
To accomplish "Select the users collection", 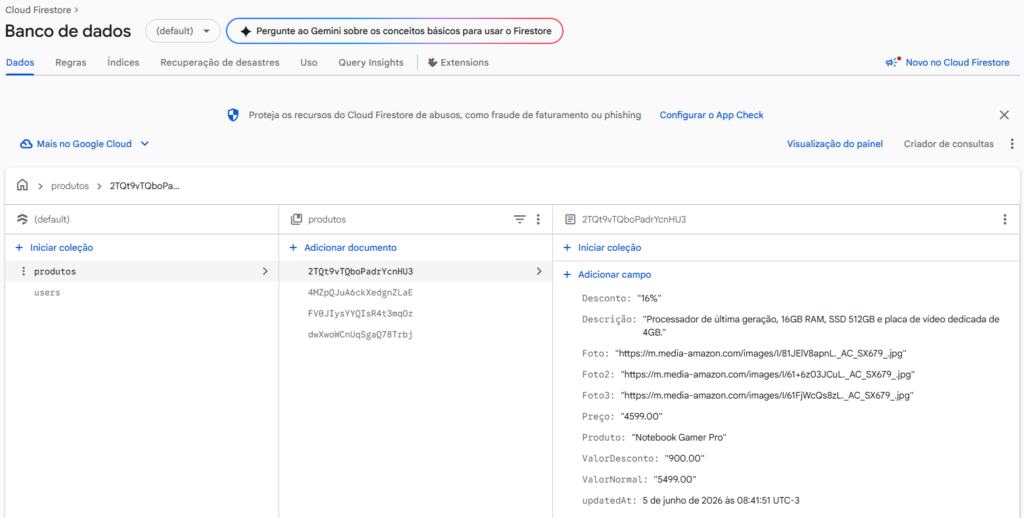I will (x=47, y=293).
